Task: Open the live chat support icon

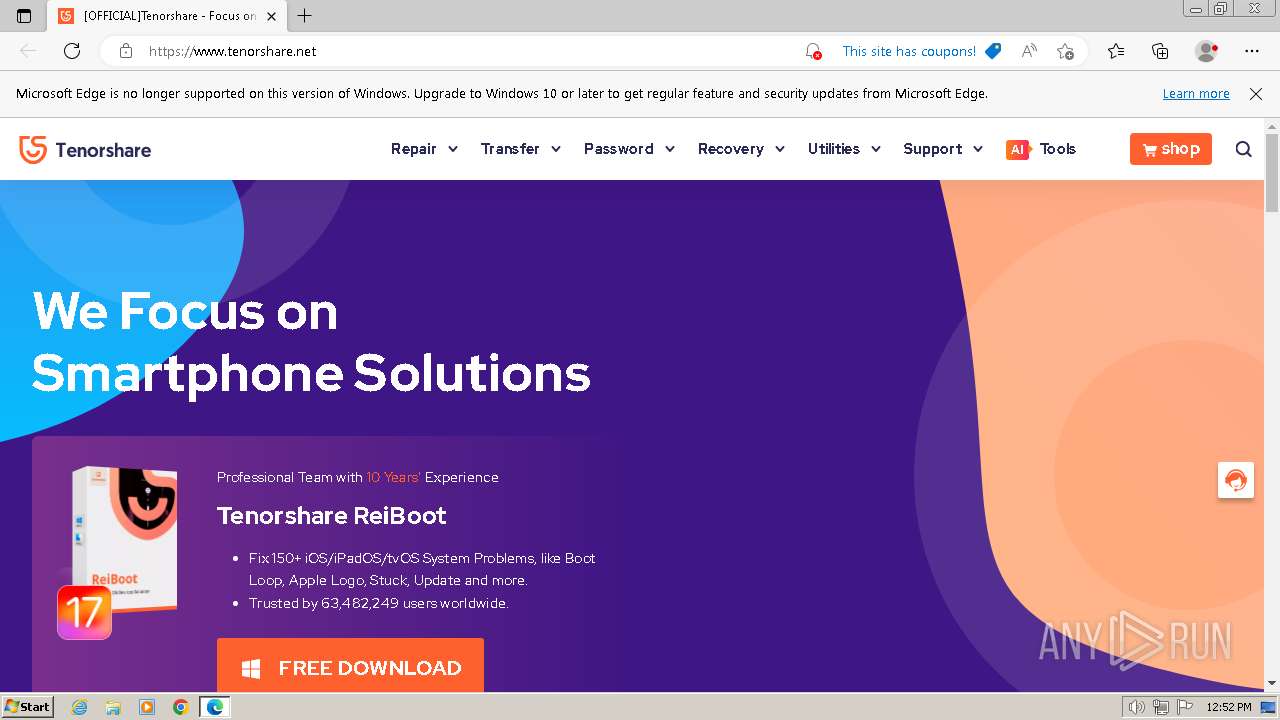Action: [x=1236, y=480]
